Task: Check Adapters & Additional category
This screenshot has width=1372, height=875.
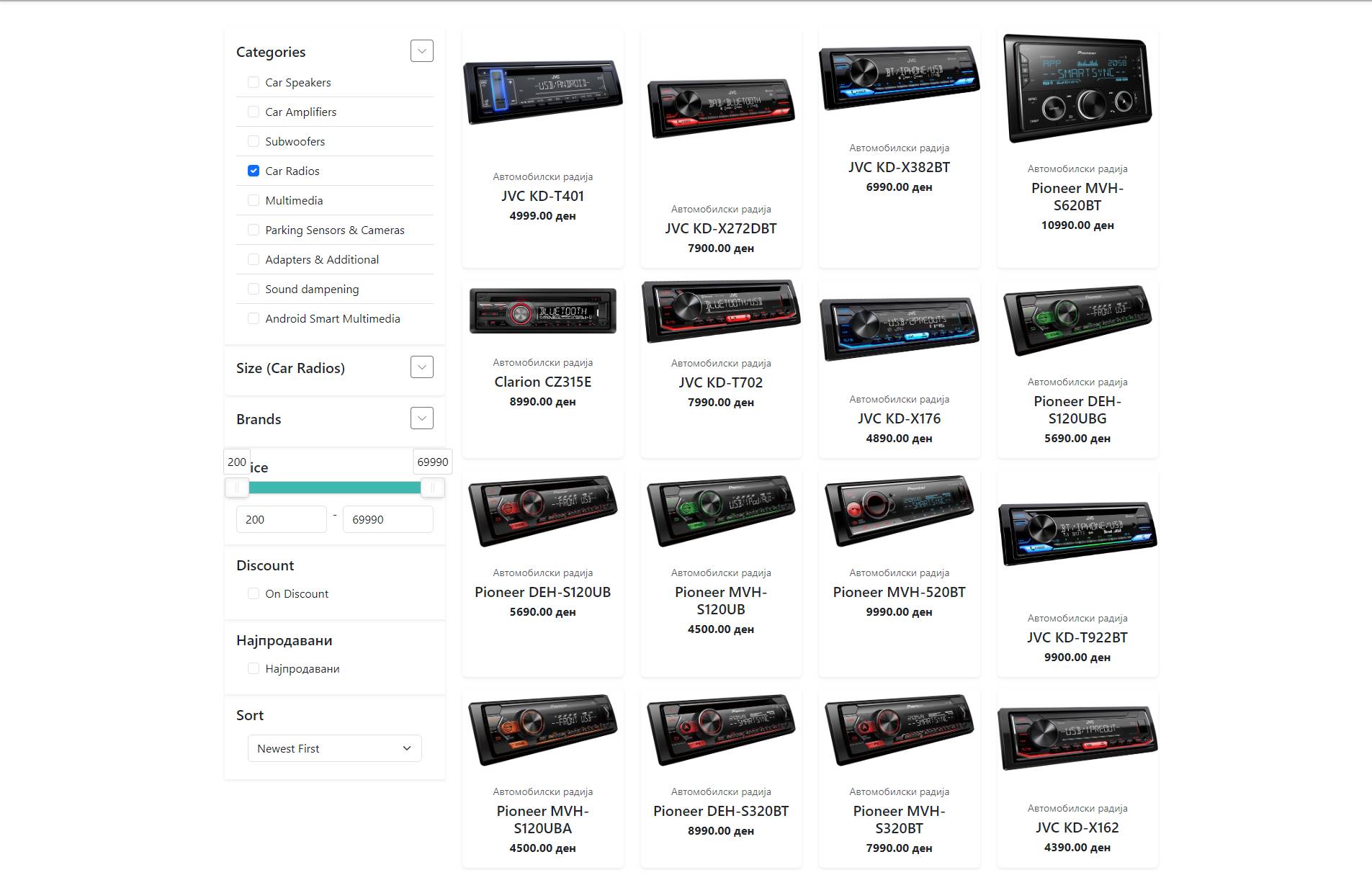Action: [254, 259]
